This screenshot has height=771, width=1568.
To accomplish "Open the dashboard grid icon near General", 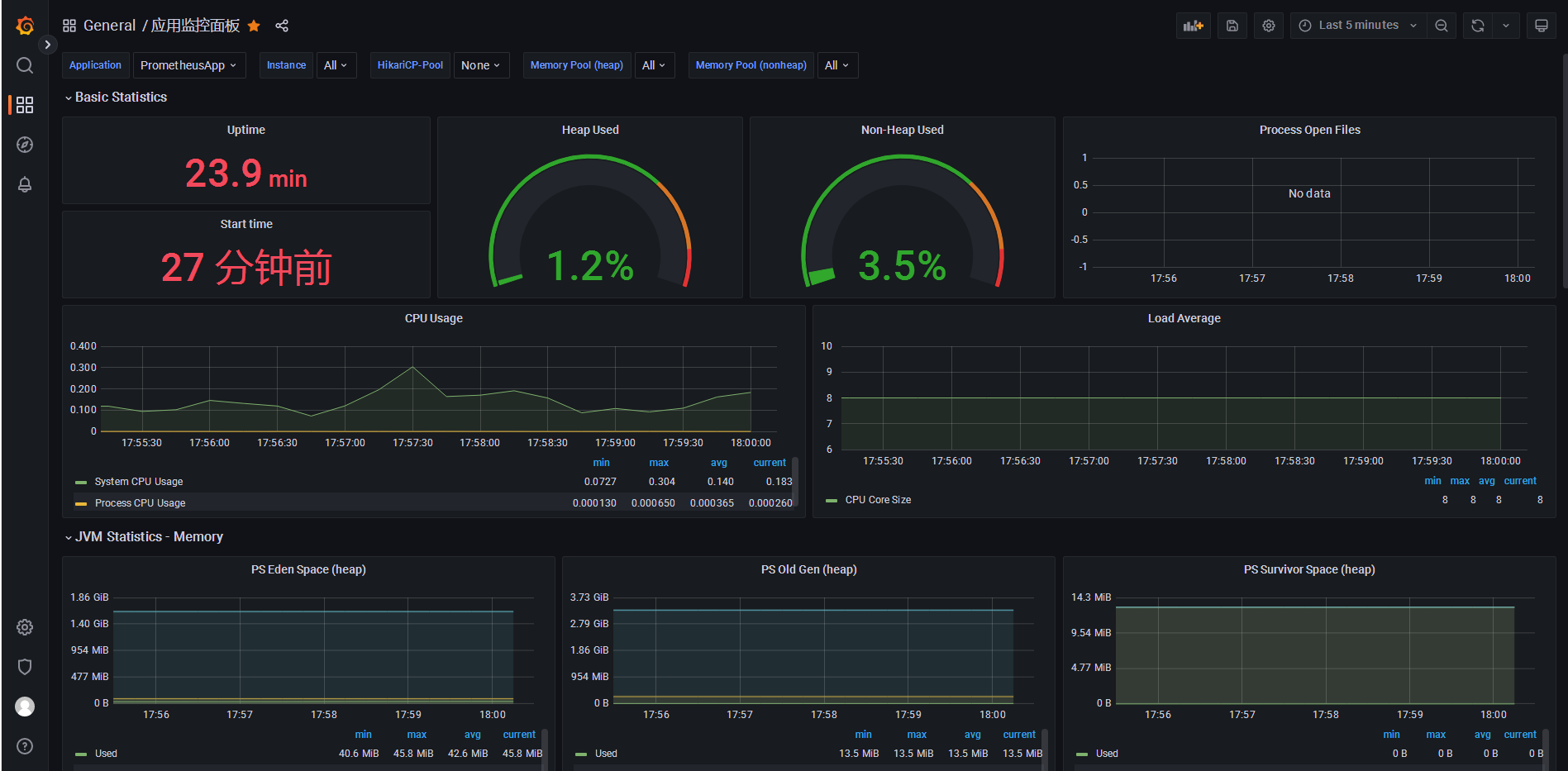I will 69,26.
